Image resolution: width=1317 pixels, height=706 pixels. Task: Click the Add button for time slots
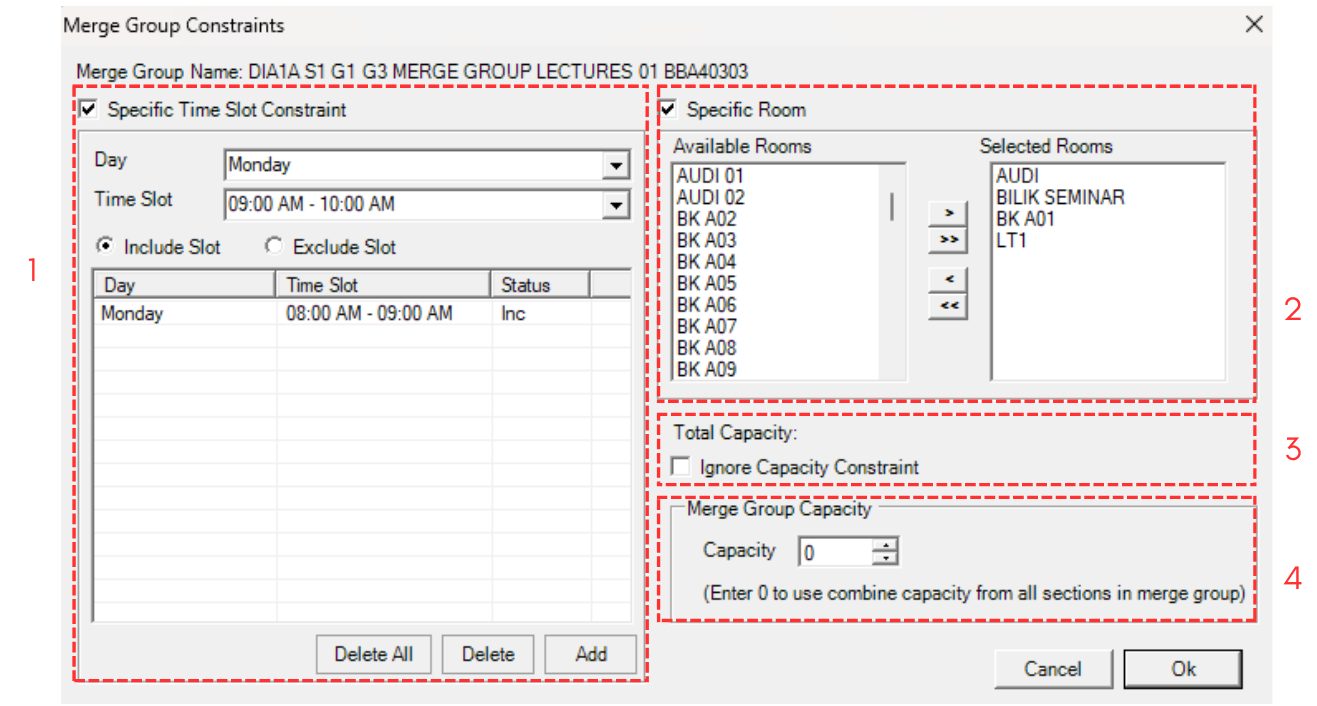coord(590,654)
